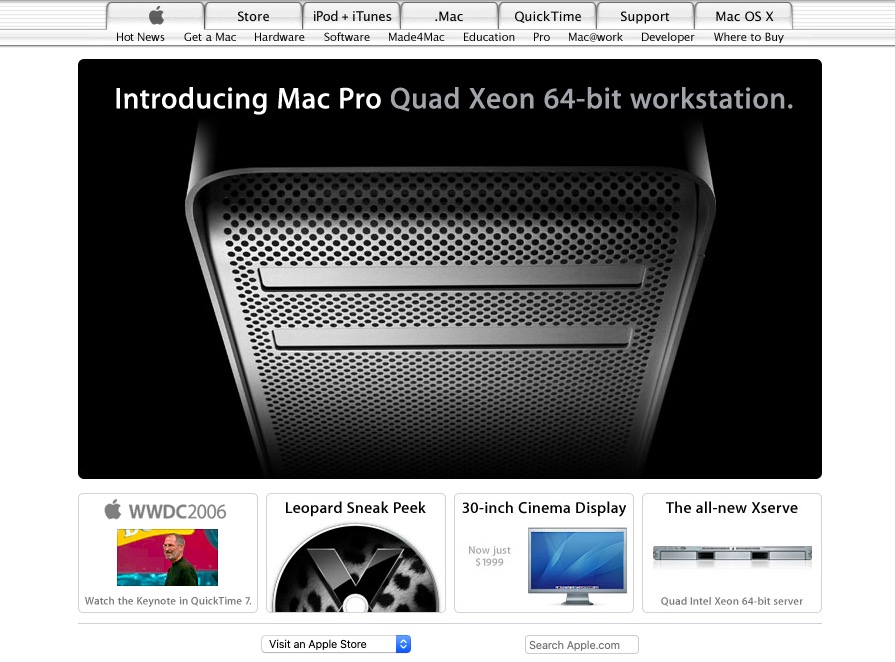Click the Now just $1999 text
Viewport: 895px width, 662px height.
tap(489, 556)
